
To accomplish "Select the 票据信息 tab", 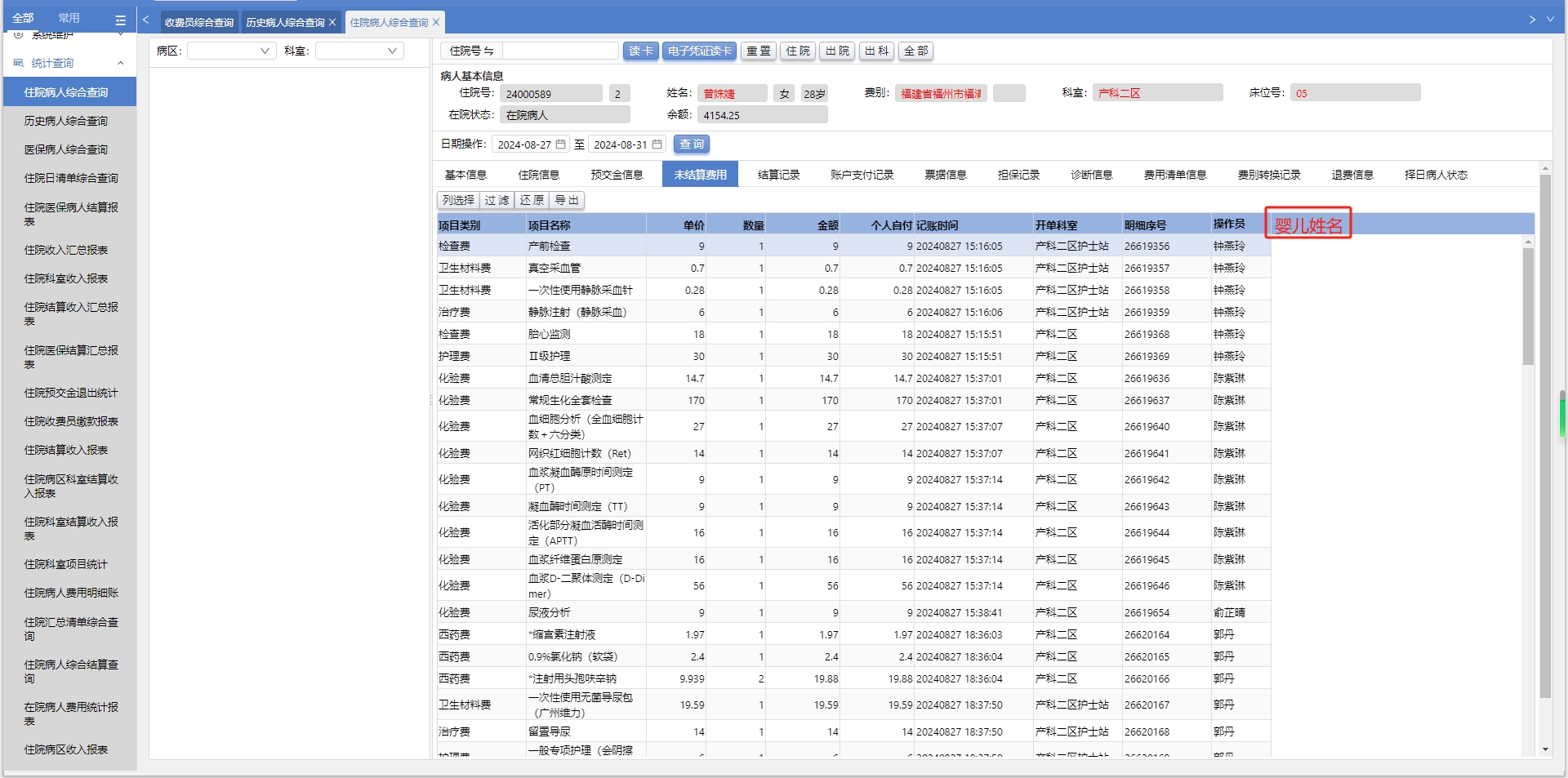I will coord(946,175).
